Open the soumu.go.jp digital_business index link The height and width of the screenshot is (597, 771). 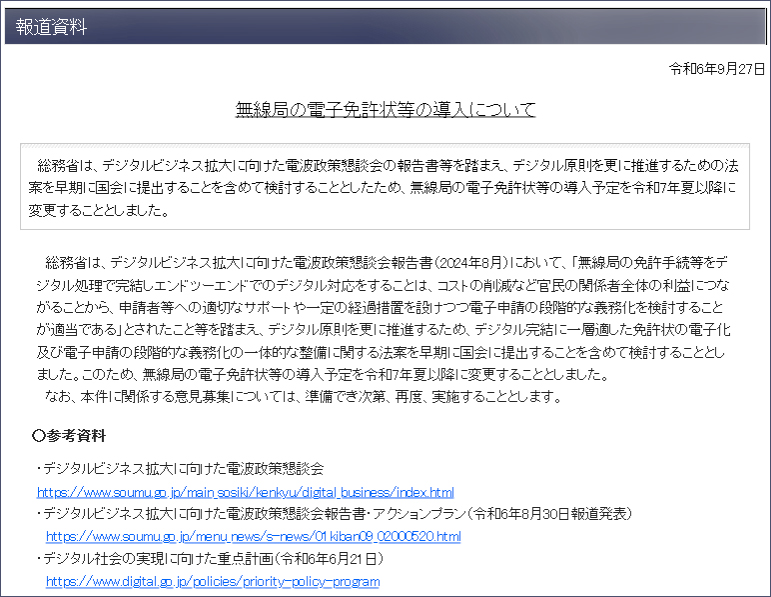[245, 492]
